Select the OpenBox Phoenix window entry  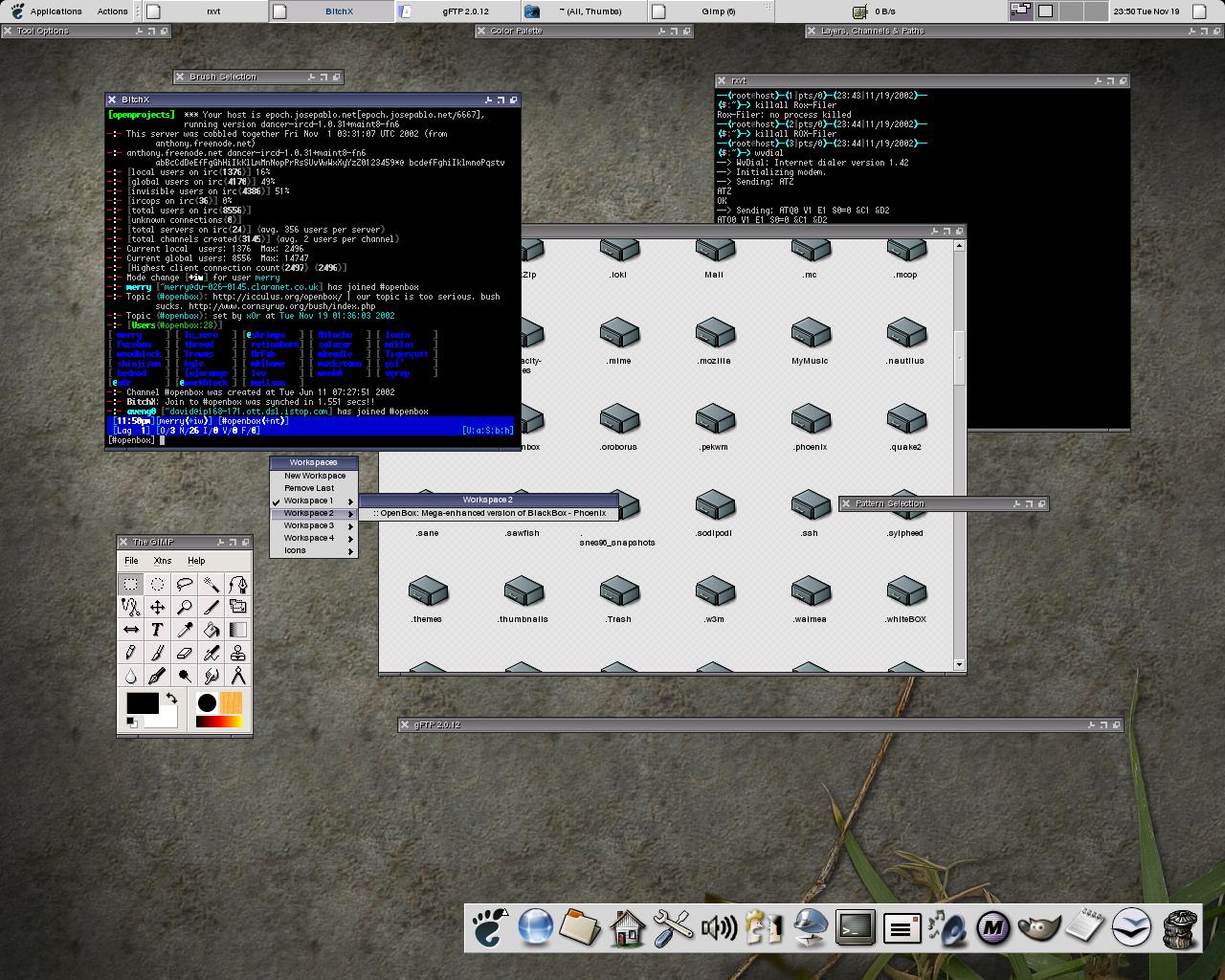488,513
